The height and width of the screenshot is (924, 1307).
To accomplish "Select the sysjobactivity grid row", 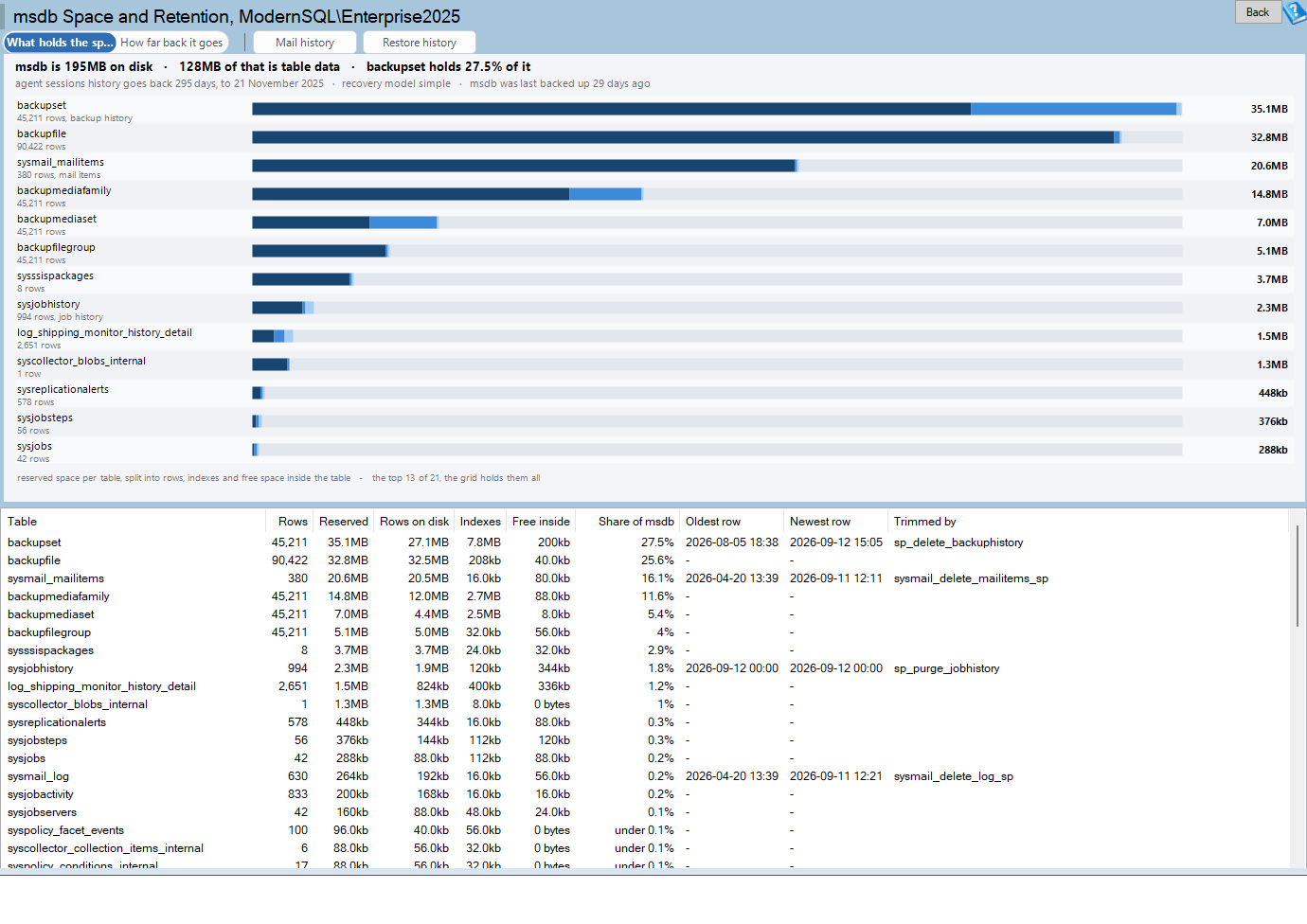I will [646, 794].
